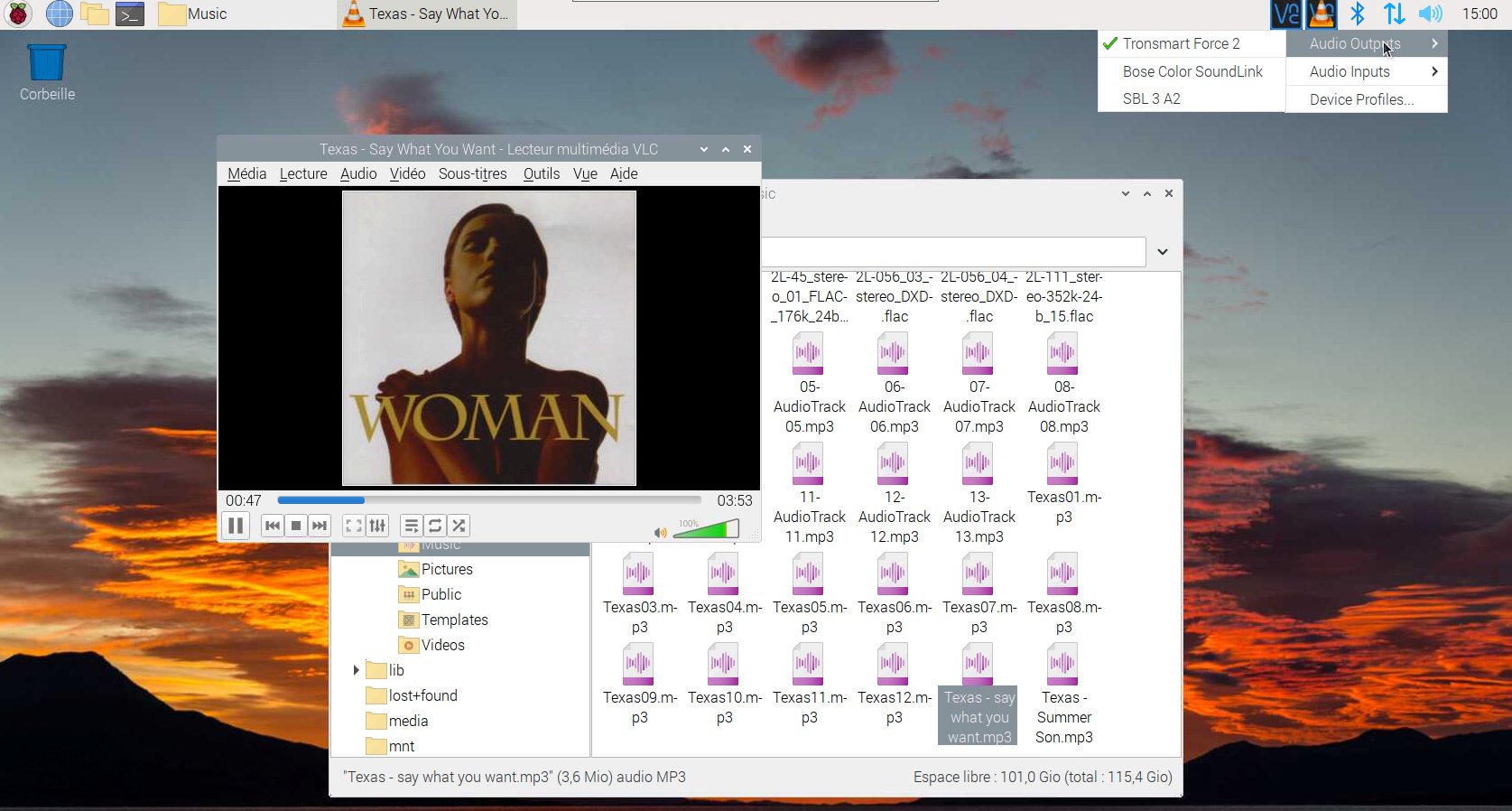The width and height of the screenshot is (1512, 811).
Task: Launch the terminal from taskbar
Action: pos(130,14)
